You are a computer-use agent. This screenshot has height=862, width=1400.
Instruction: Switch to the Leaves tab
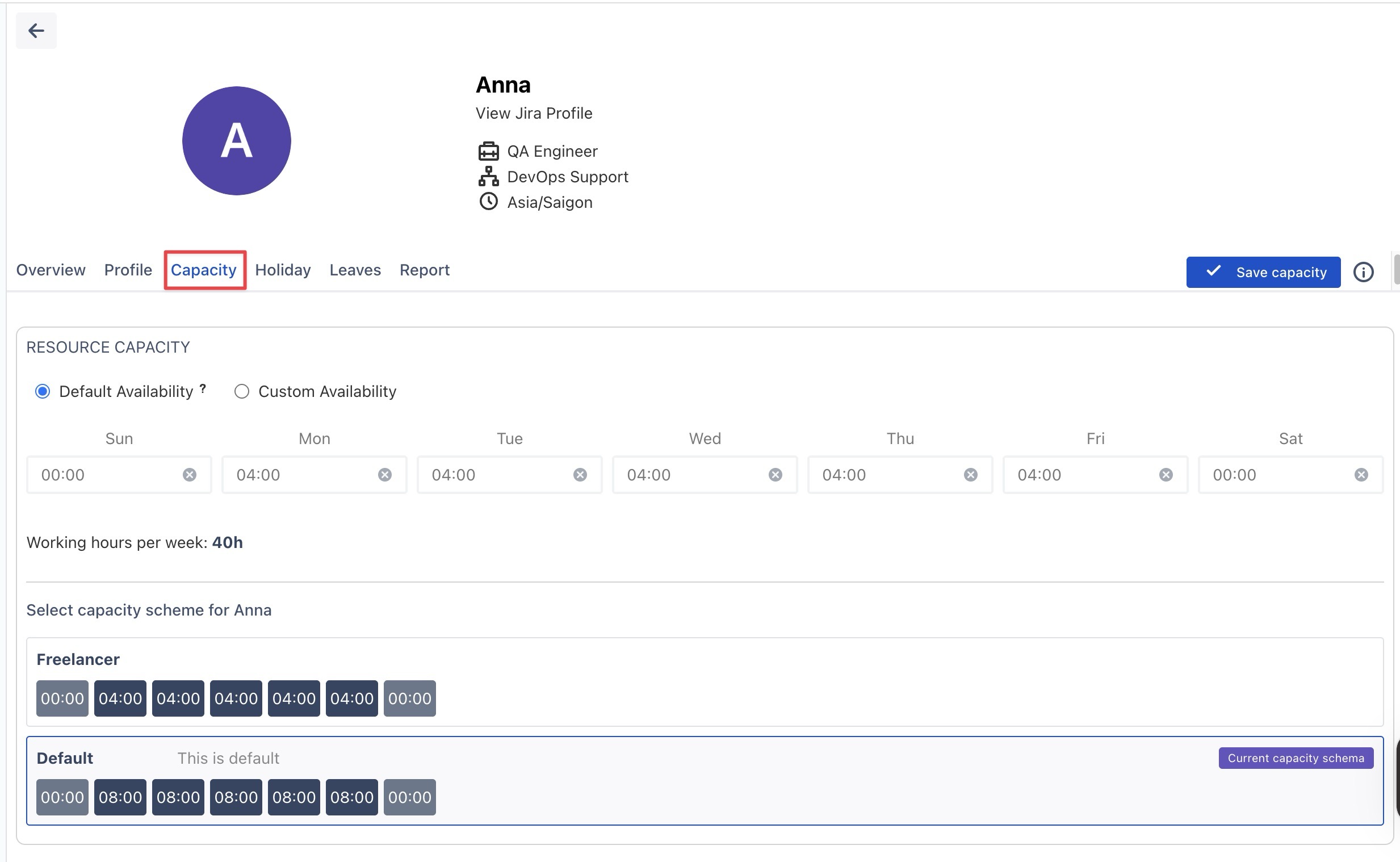coord(355,270)
